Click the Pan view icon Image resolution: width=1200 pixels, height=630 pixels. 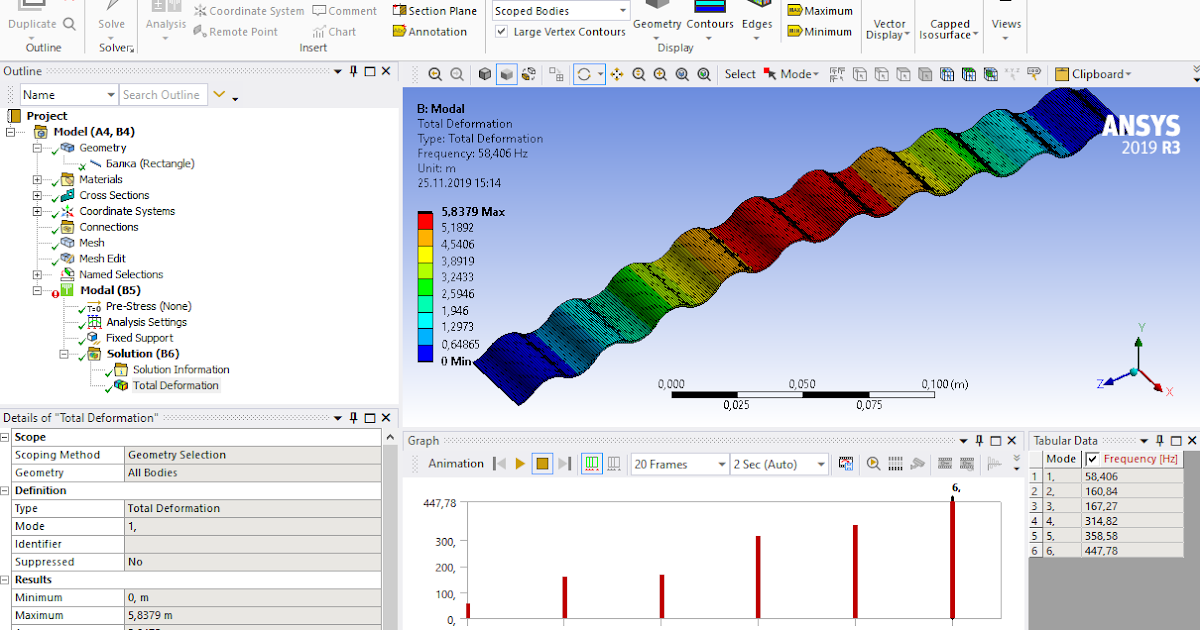[x=619, y=73]
